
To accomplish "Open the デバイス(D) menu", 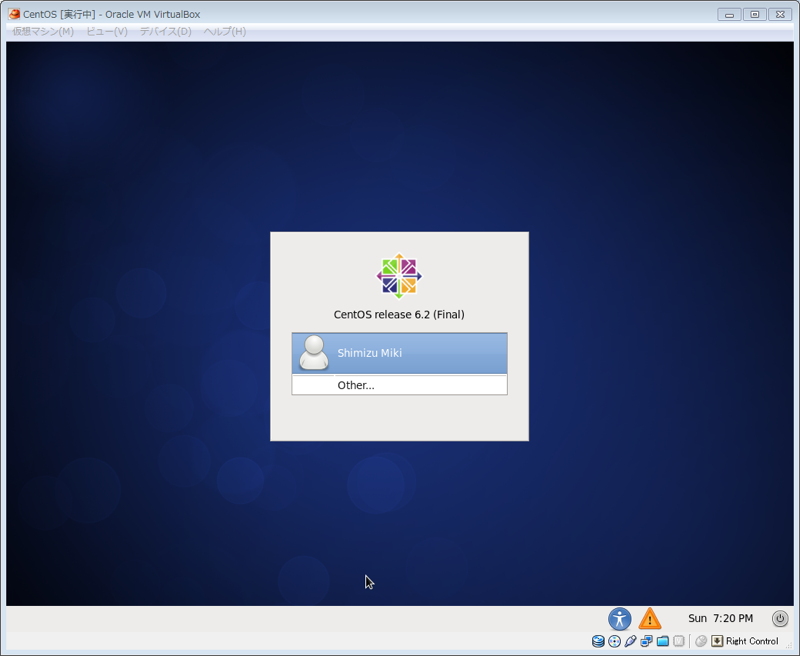I will pyautogui.click(x=165, y=32).
